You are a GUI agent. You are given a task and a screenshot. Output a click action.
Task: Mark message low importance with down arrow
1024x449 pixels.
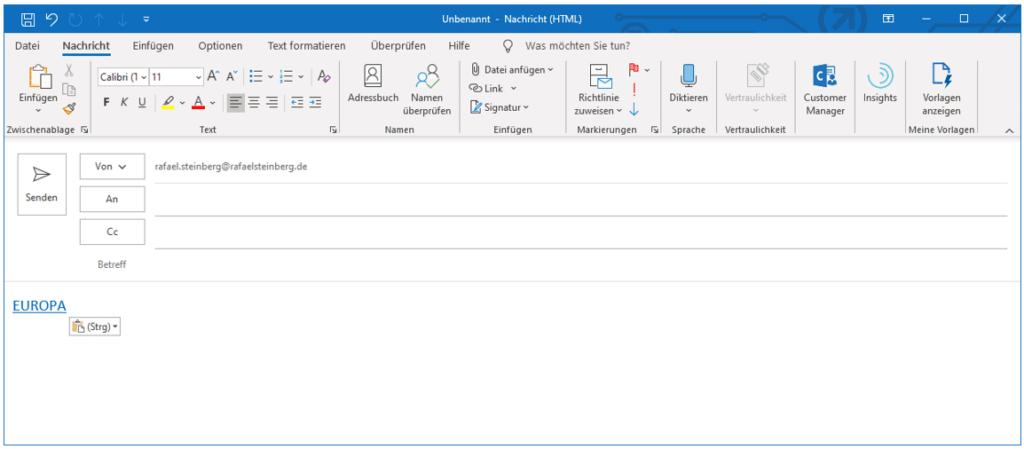tap(633, 109)
